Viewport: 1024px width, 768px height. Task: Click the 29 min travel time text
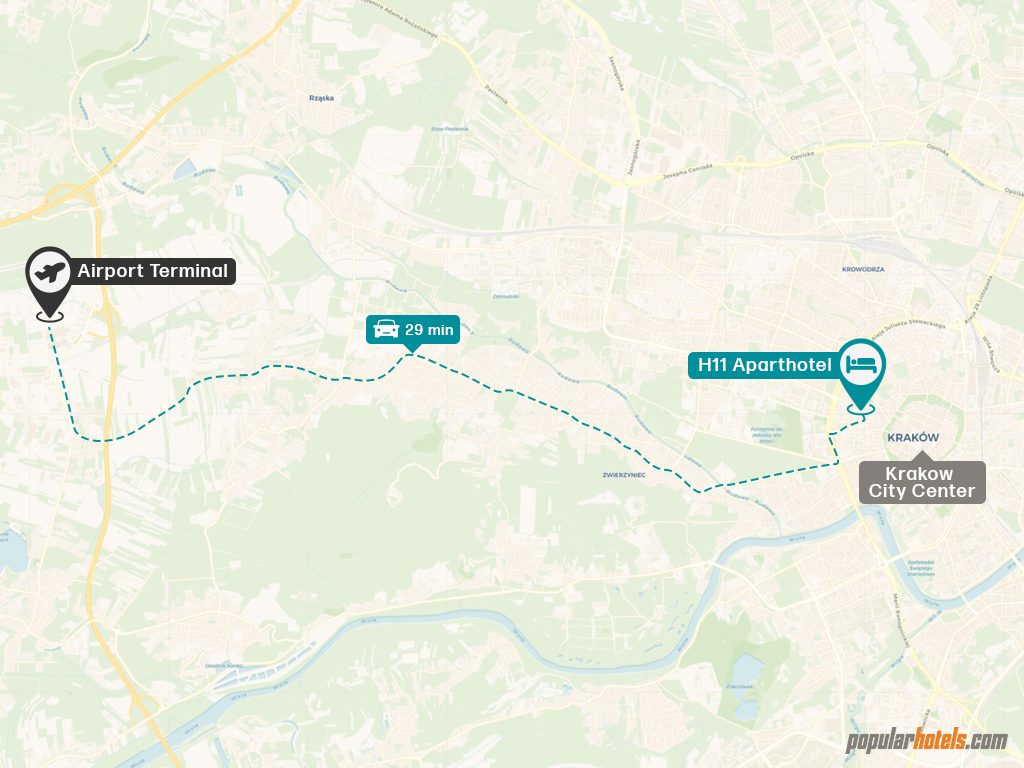pos(429,330)
